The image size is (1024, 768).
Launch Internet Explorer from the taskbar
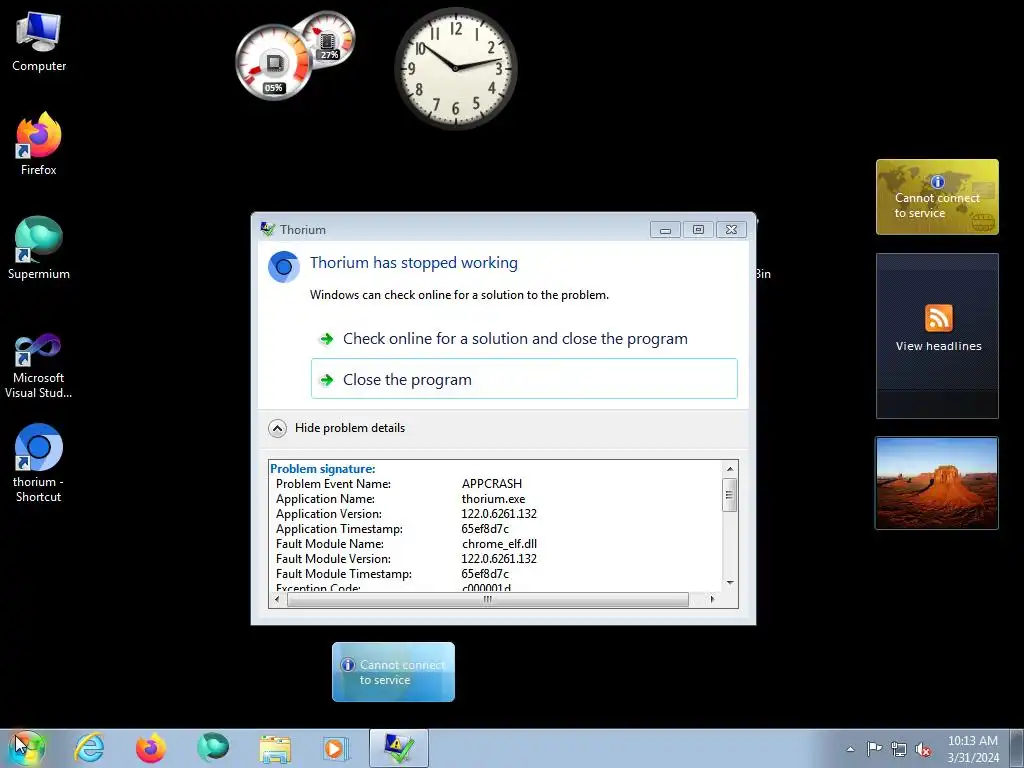[x=89, y=748]
